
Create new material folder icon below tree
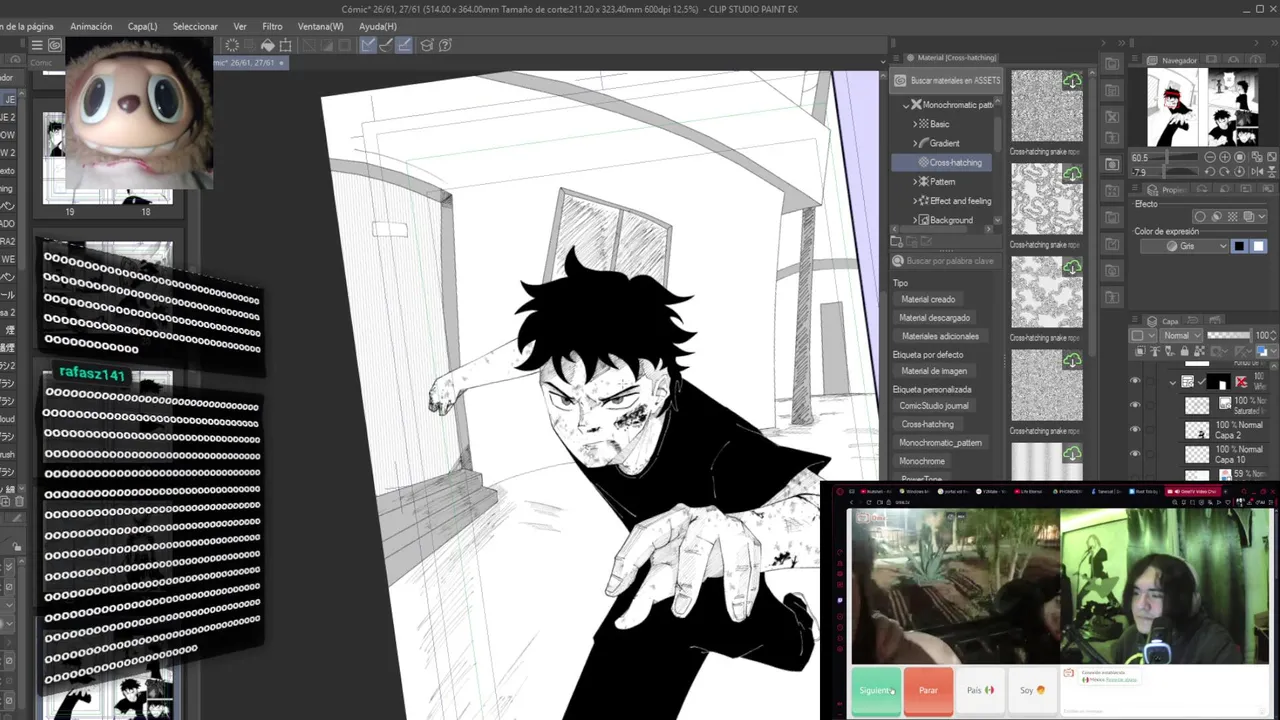click(897, 241)
